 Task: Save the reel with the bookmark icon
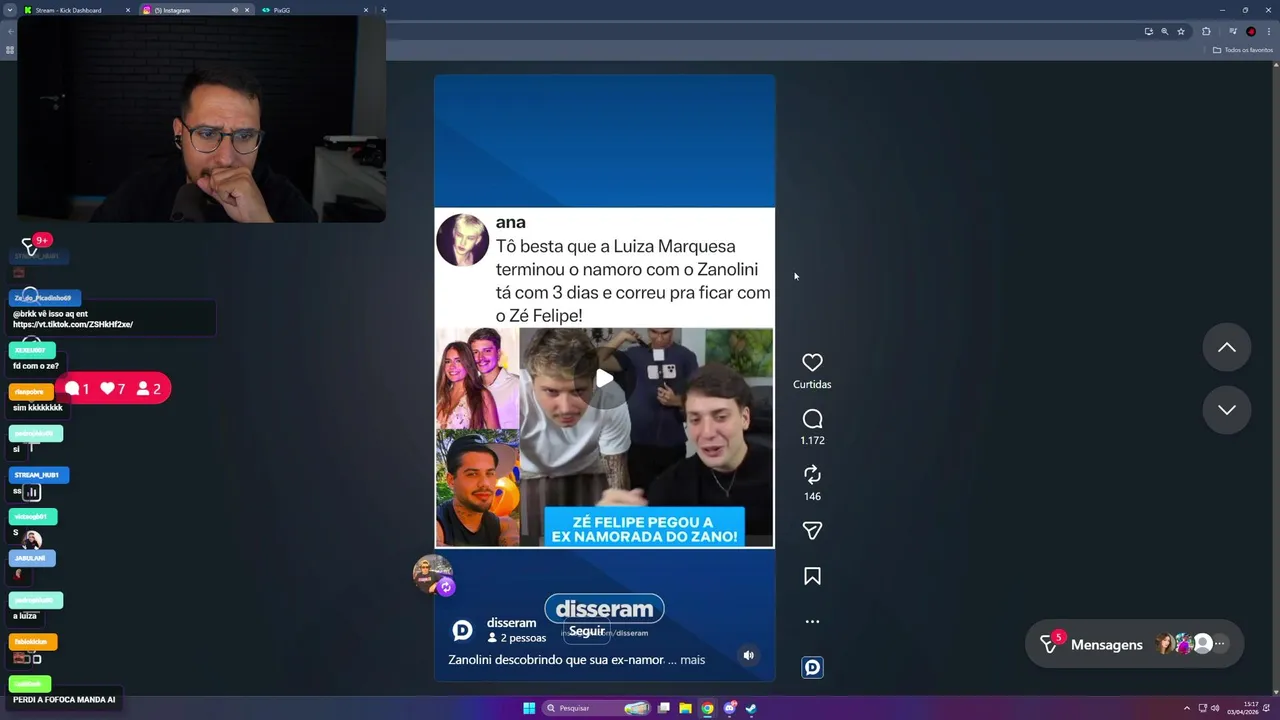click(812, 576)
